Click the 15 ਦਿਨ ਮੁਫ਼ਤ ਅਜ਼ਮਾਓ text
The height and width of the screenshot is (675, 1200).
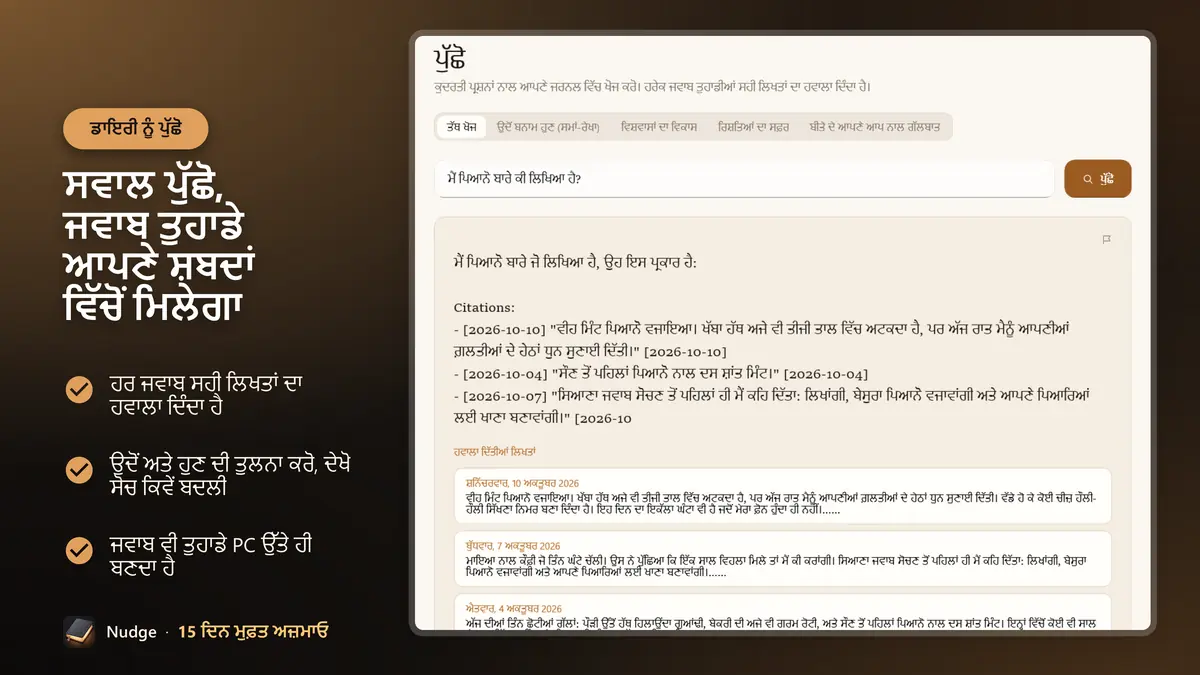click(x=253, y=632)
